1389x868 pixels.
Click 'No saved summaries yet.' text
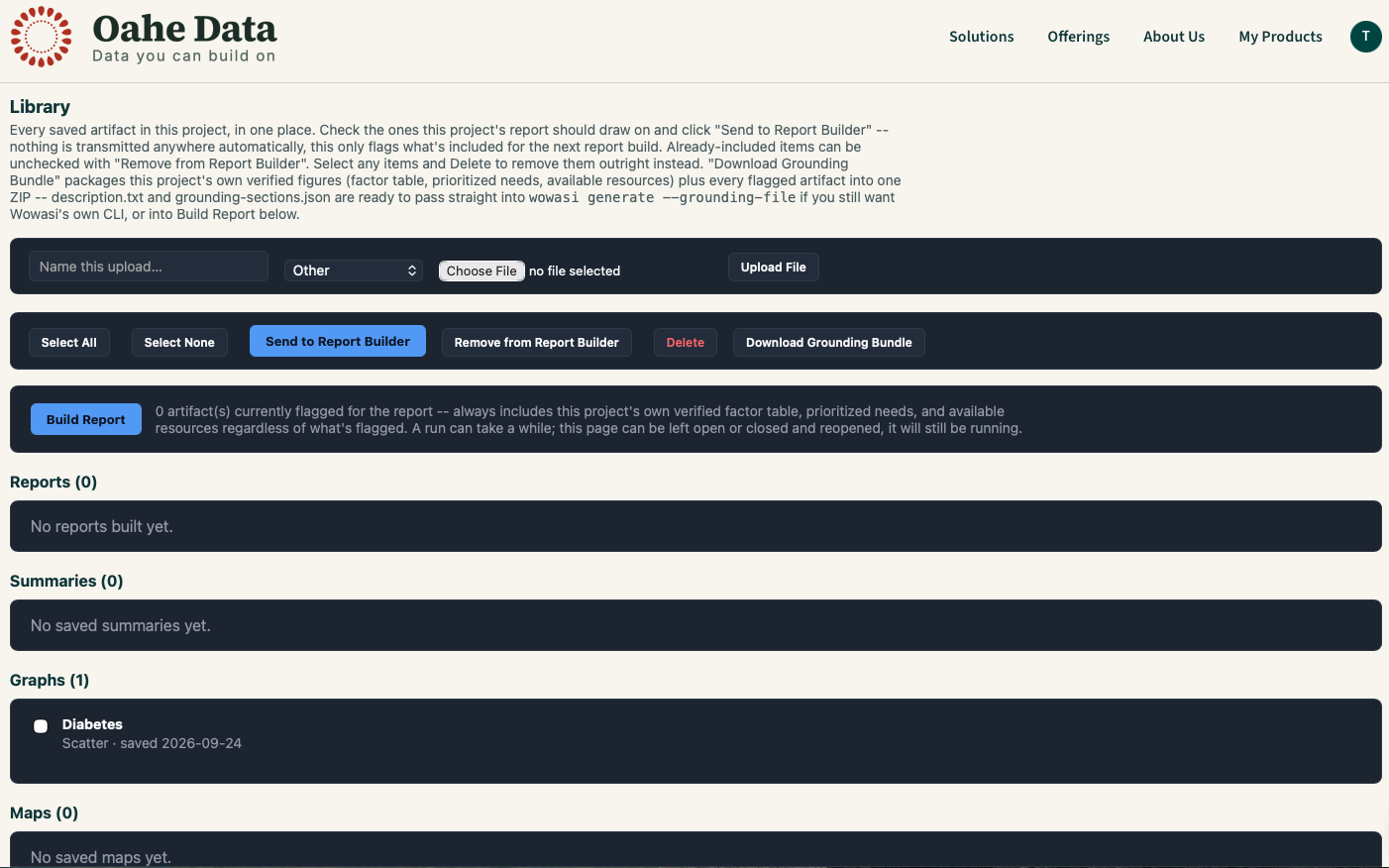(121, 625)
